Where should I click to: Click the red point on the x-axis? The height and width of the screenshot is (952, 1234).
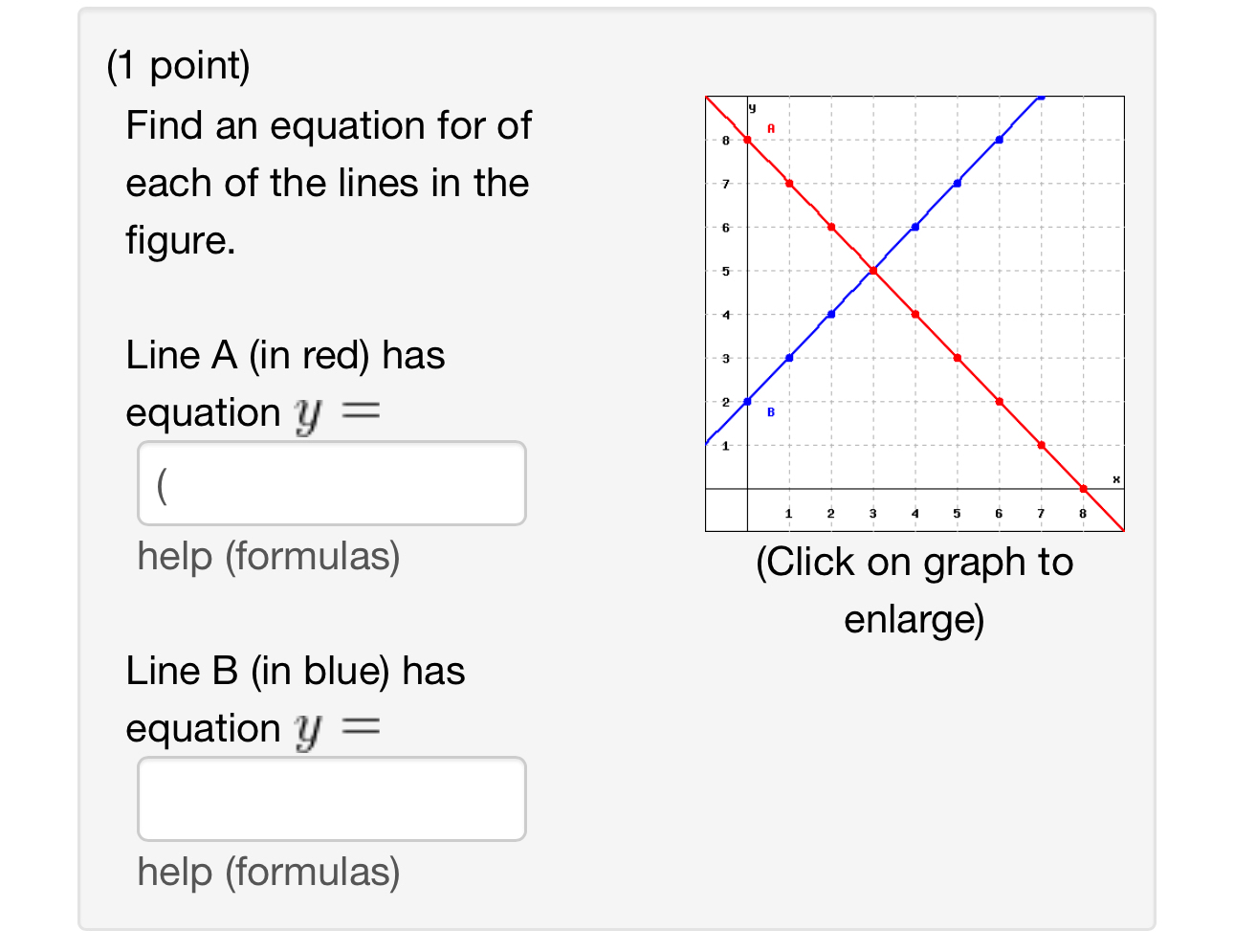pos(1083,488)
